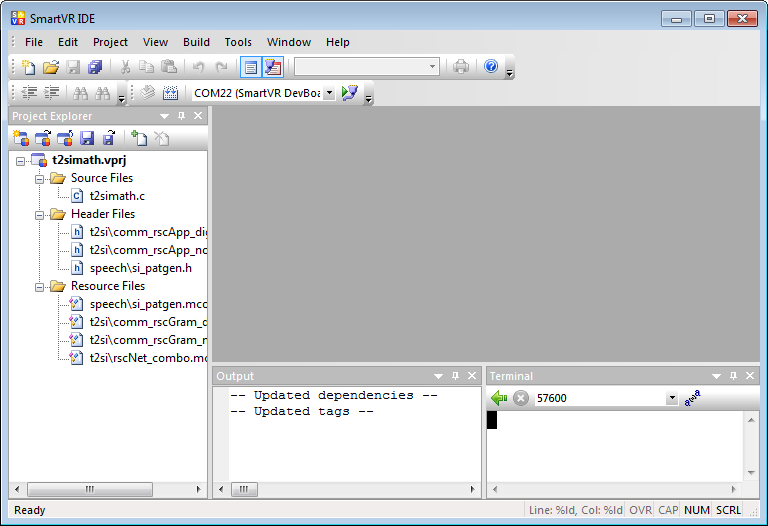Select speech\si_patgen.mco resource file

pos(148,304)
